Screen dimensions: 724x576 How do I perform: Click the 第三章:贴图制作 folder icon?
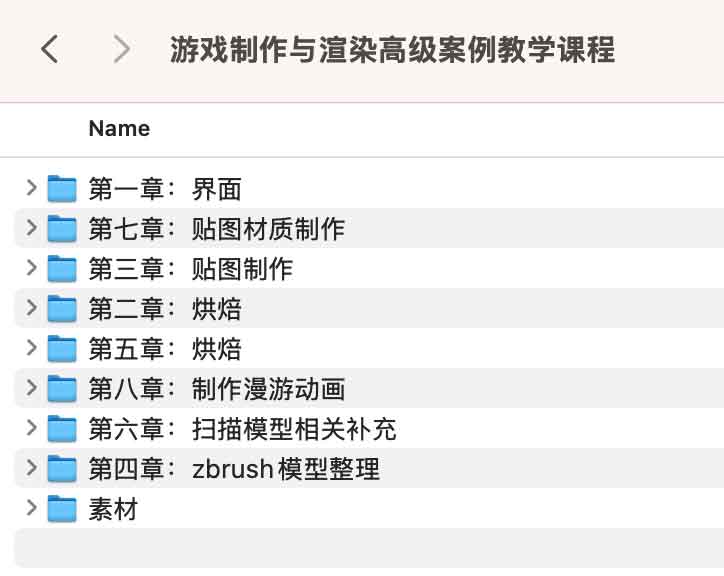pos(63,268)
